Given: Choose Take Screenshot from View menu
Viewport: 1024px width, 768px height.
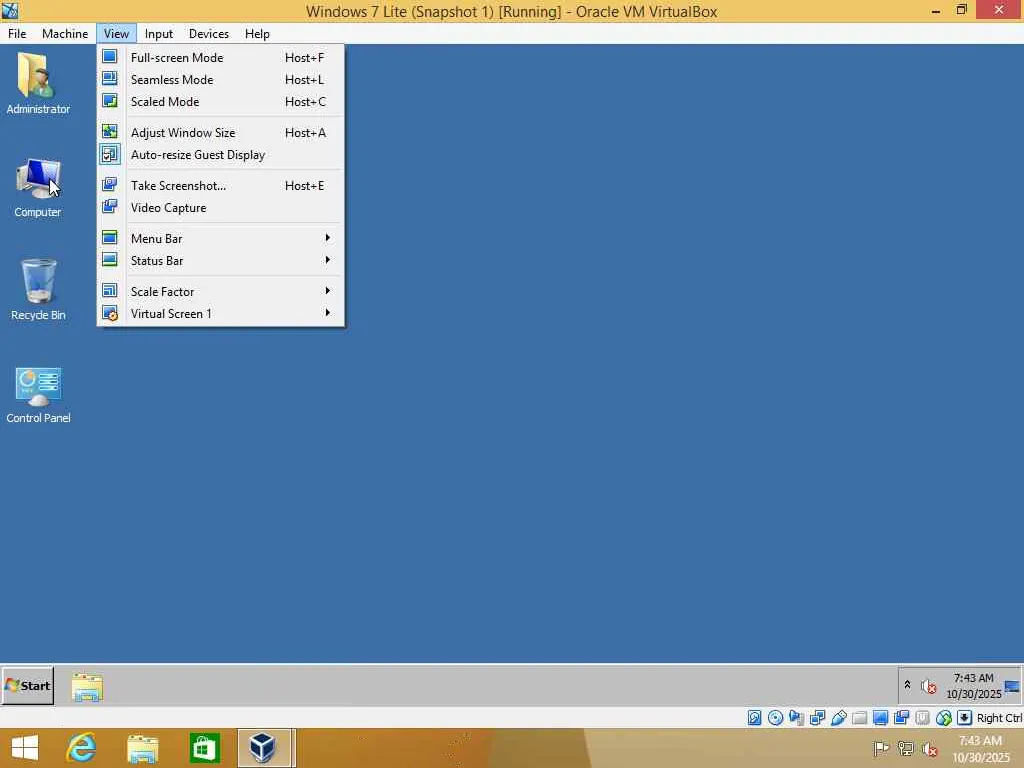Looking at the screenshot, I should coord(221,185).
